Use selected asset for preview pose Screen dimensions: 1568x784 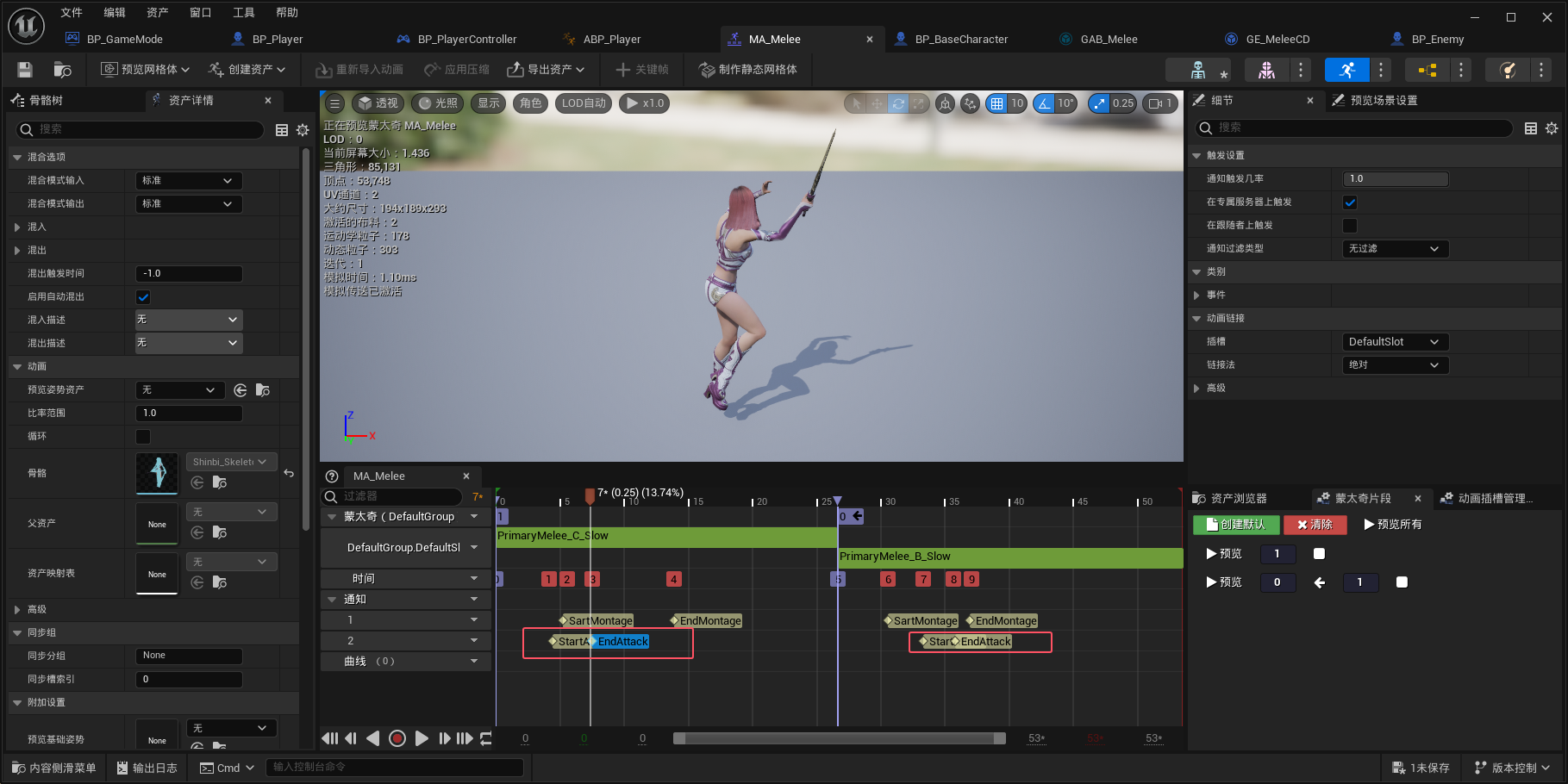(241, 390)
